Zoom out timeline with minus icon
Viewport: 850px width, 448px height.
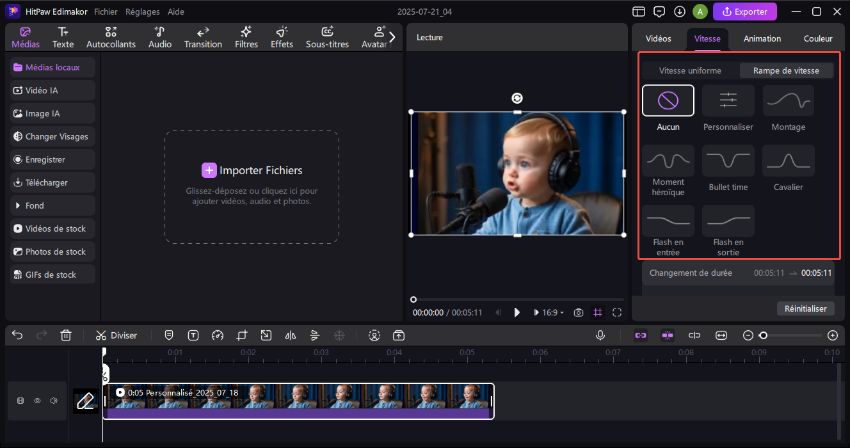coord(748,335)
